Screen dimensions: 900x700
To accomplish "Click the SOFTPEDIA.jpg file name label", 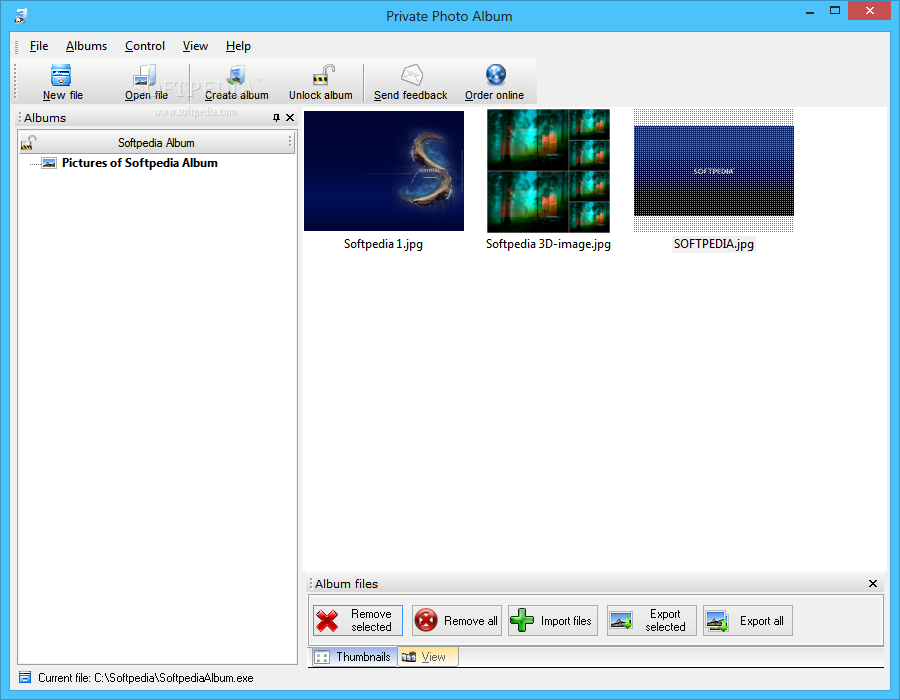I will pyautogui.click(x=713, y=244).
